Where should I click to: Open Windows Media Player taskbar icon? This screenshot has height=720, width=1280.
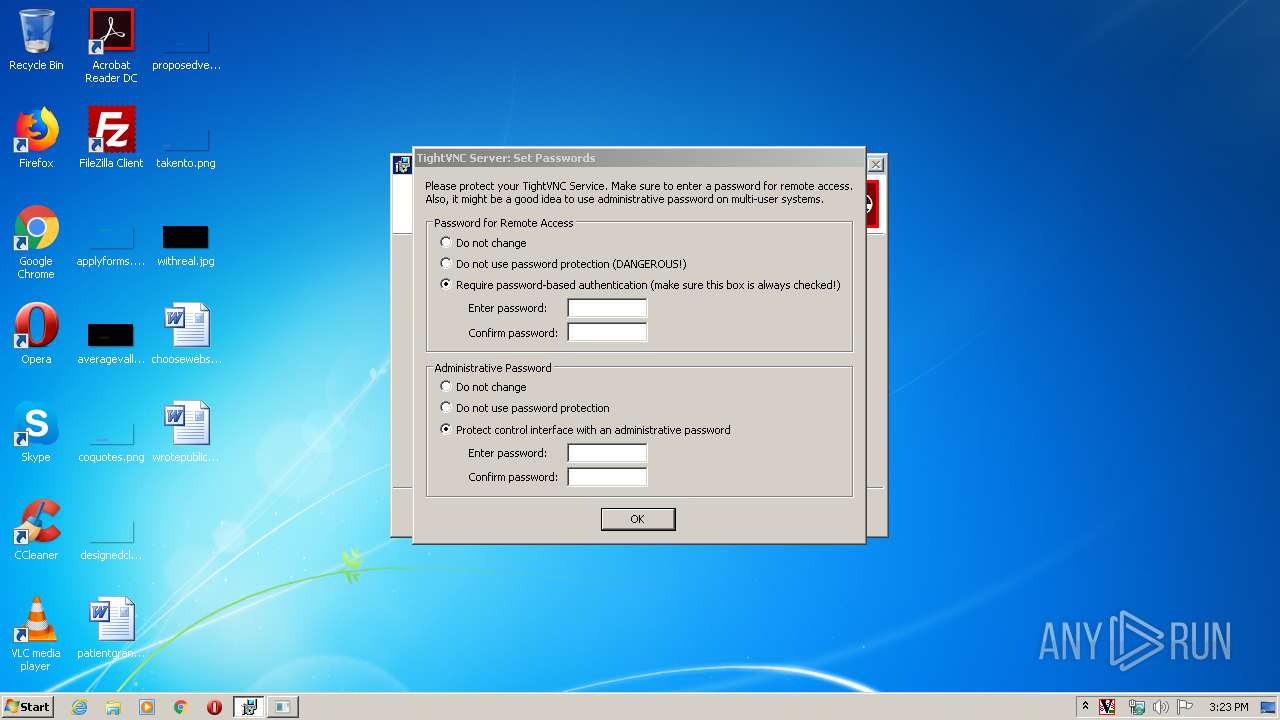click(x=147, y=707)
